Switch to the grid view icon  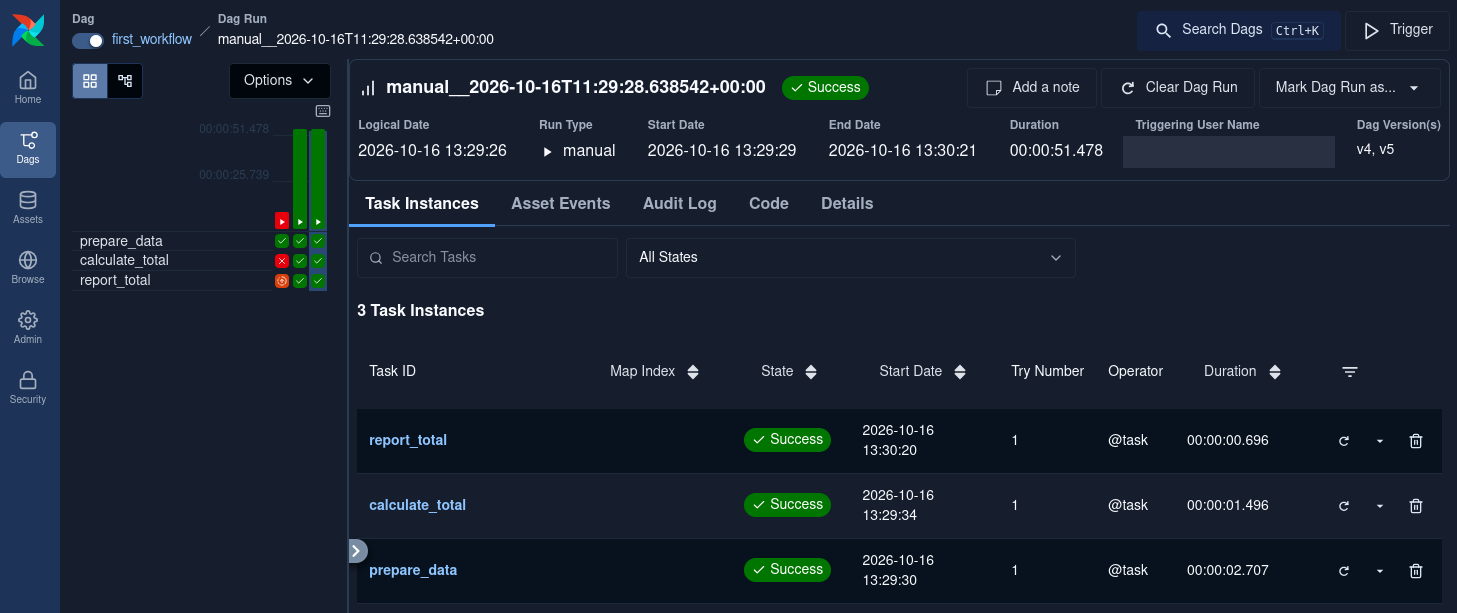tap(90, 81)
